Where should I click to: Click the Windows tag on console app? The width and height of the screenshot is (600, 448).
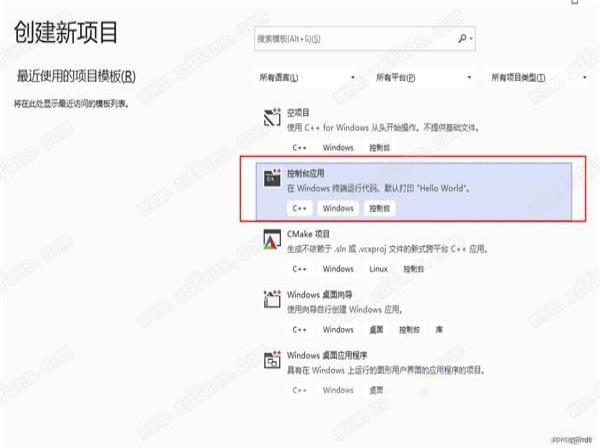(x=338, y=209)
